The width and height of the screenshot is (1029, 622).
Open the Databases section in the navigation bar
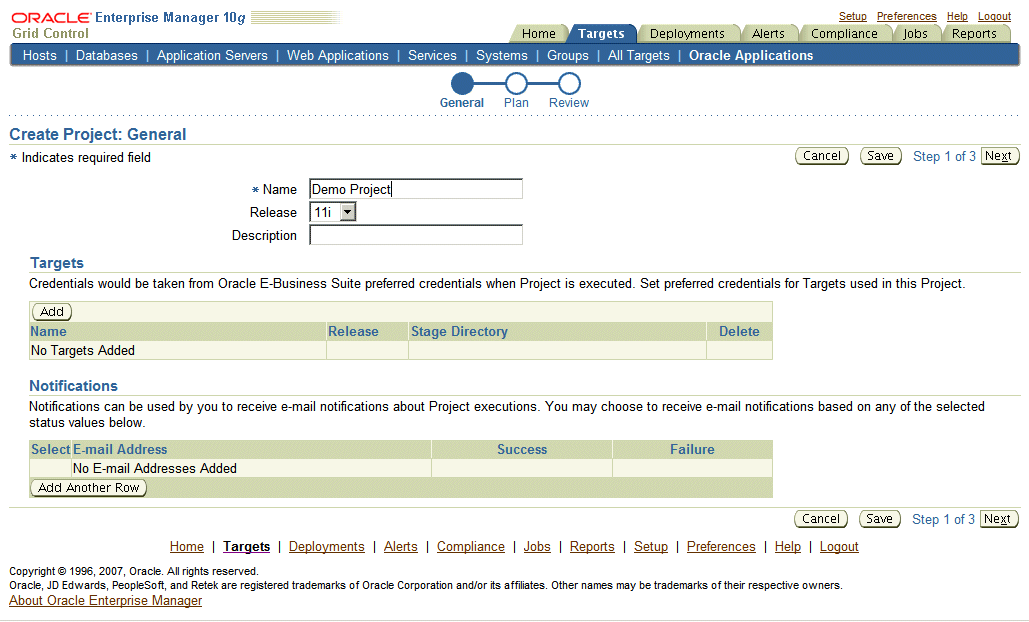[x=107, y=55]
